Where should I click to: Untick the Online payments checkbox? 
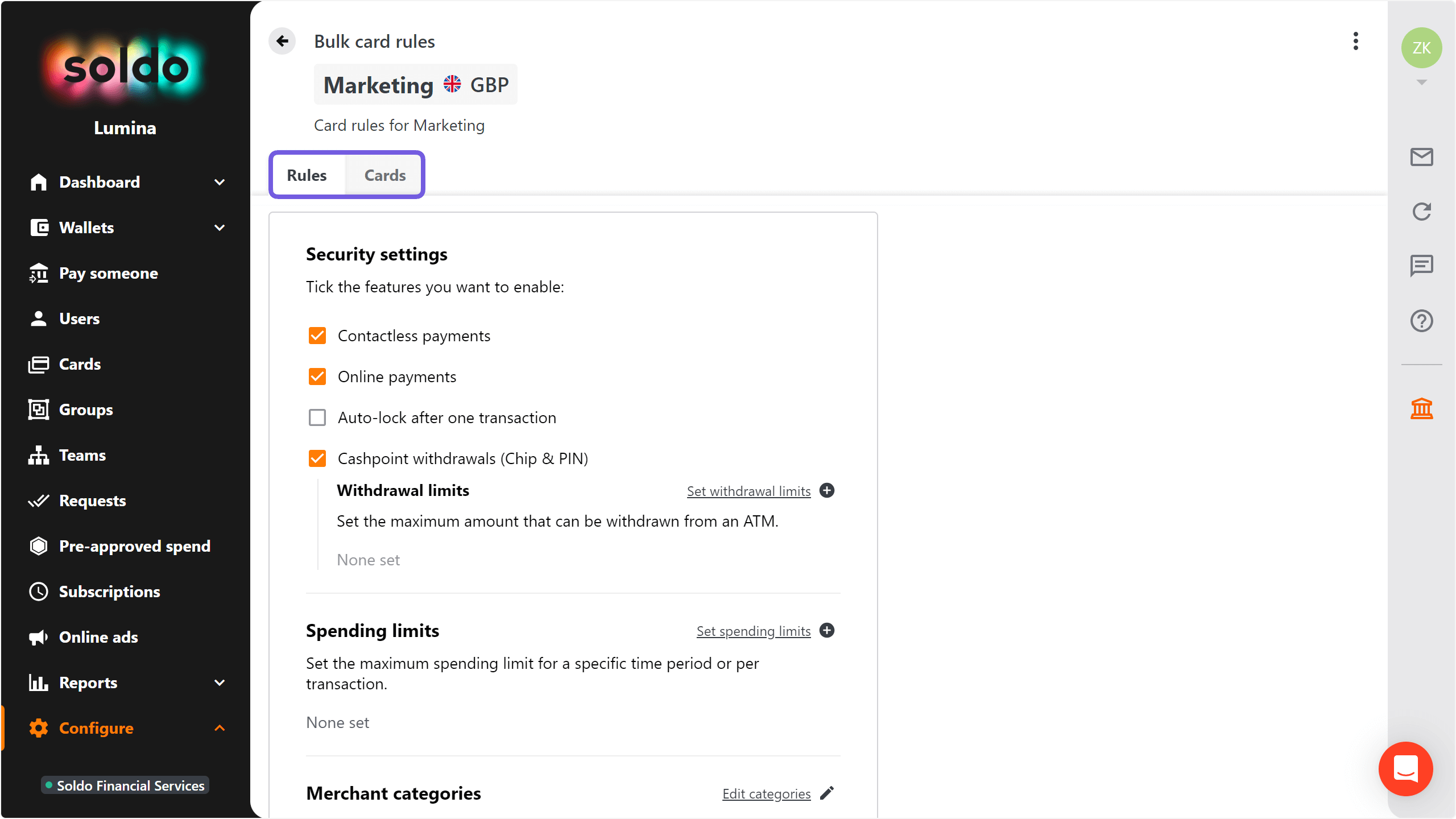tap(317, 377)
